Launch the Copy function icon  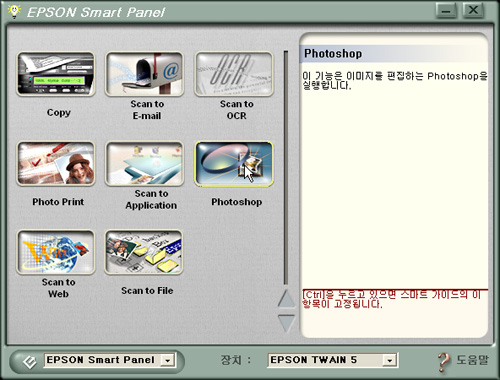(x=56, y=74)
